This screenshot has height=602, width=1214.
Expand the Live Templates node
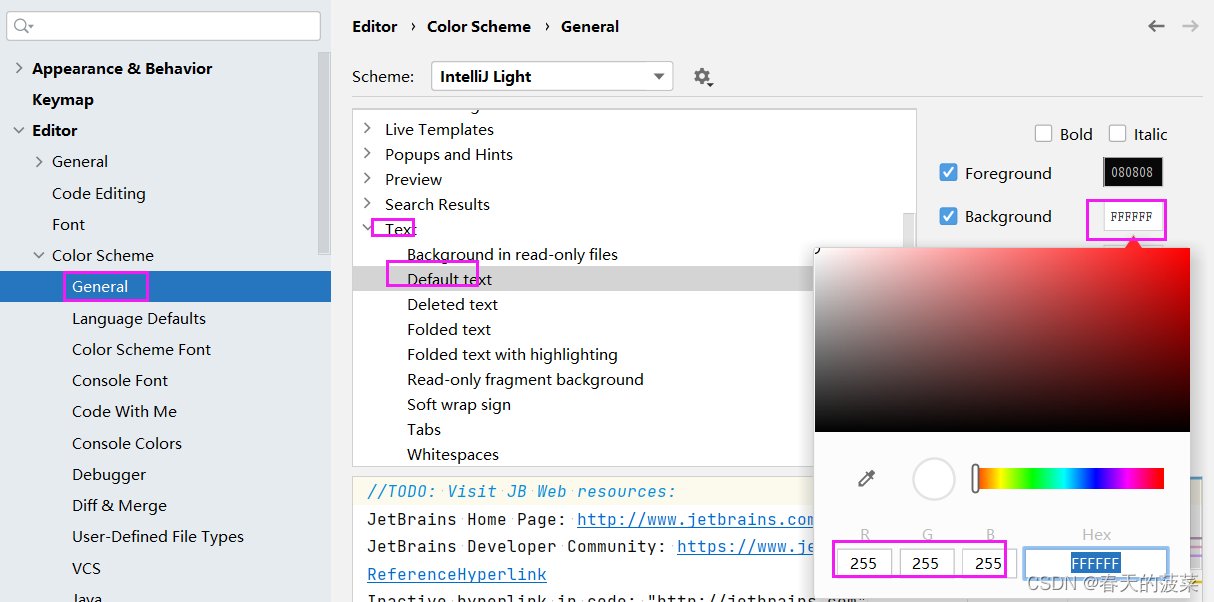tap(367, 129)
